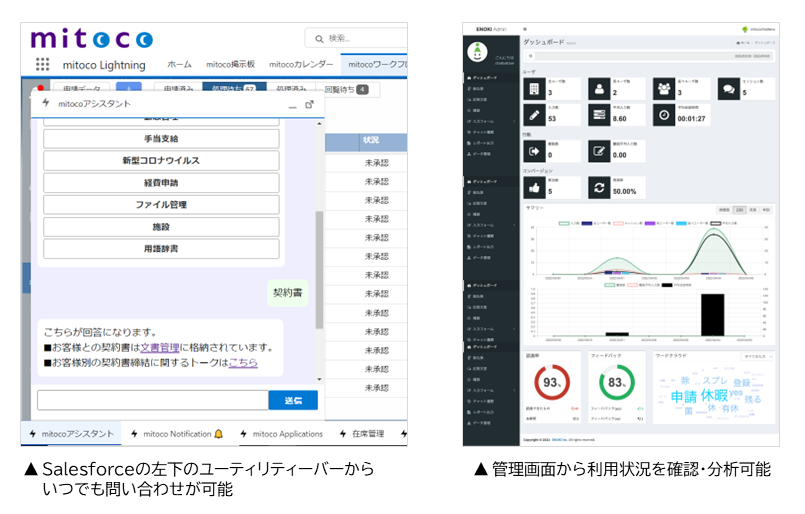Screen dimensions: 805x514
Task: Pop out the mitocoアシスタント panel
Action: coord(309,104)
